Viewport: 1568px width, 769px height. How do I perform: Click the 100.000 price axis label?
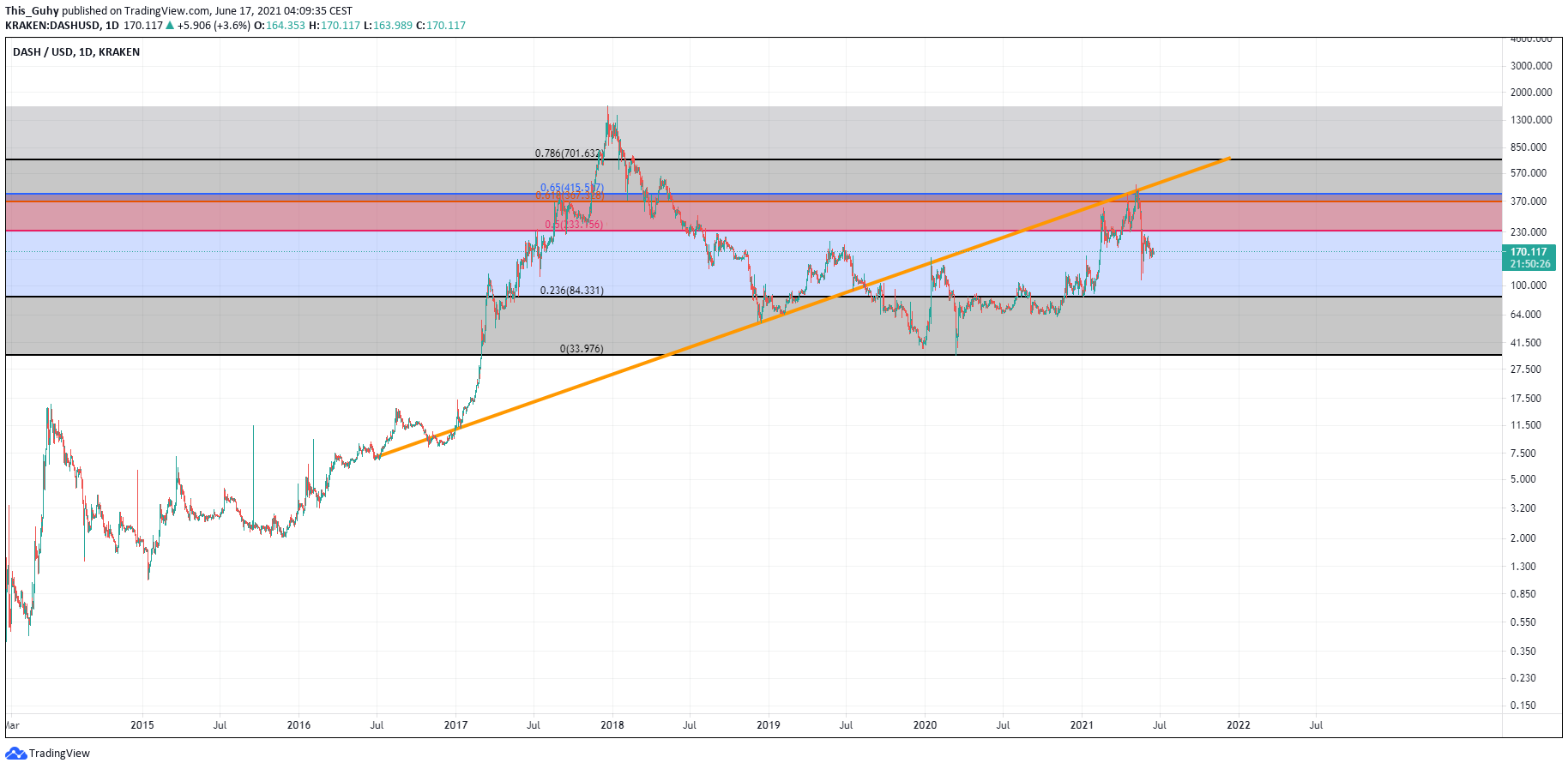click(x=1529, y=285)
